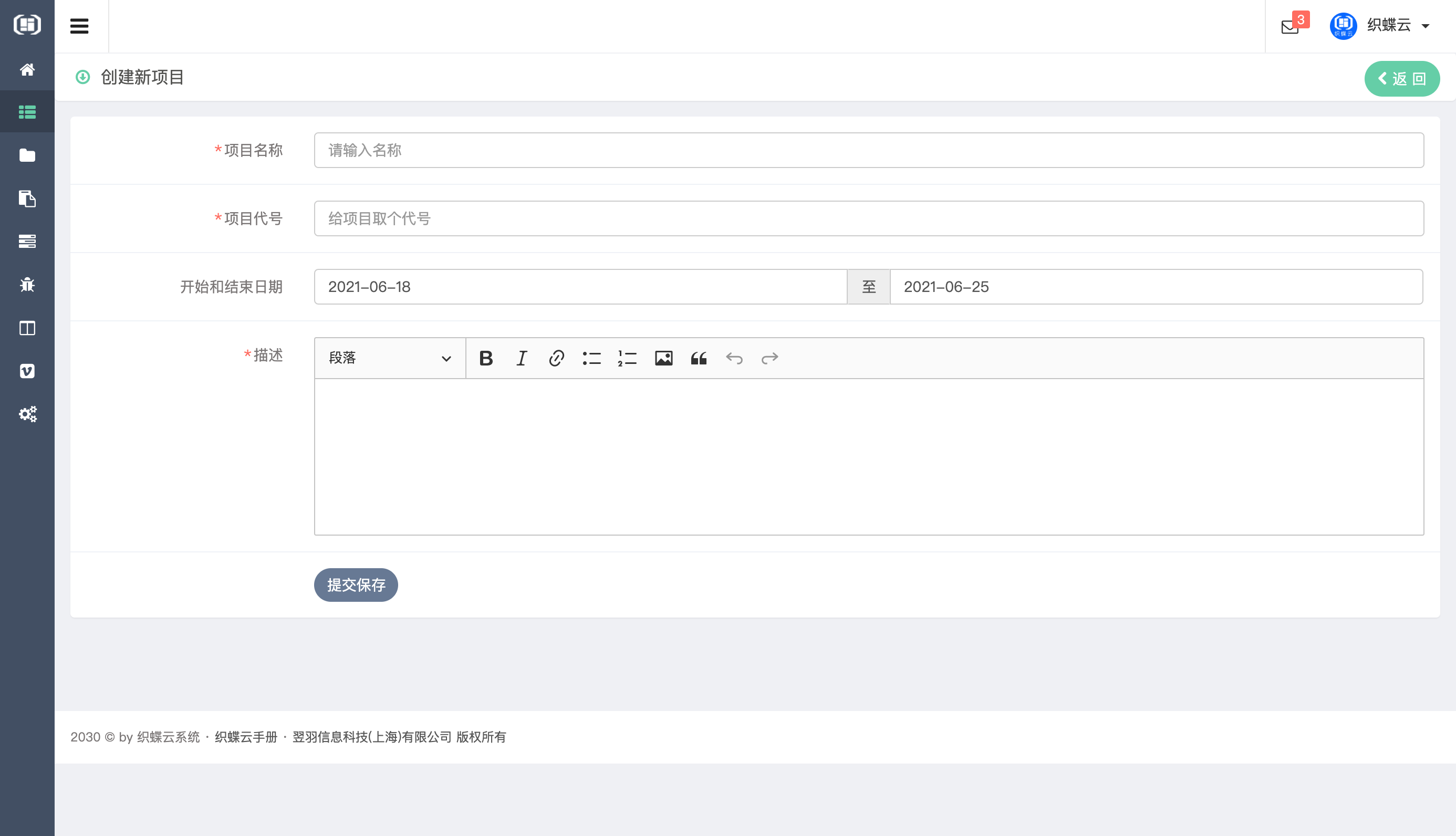Go to home via sidebar icon
Viewport: 1456px width, 836px height.
27,69
